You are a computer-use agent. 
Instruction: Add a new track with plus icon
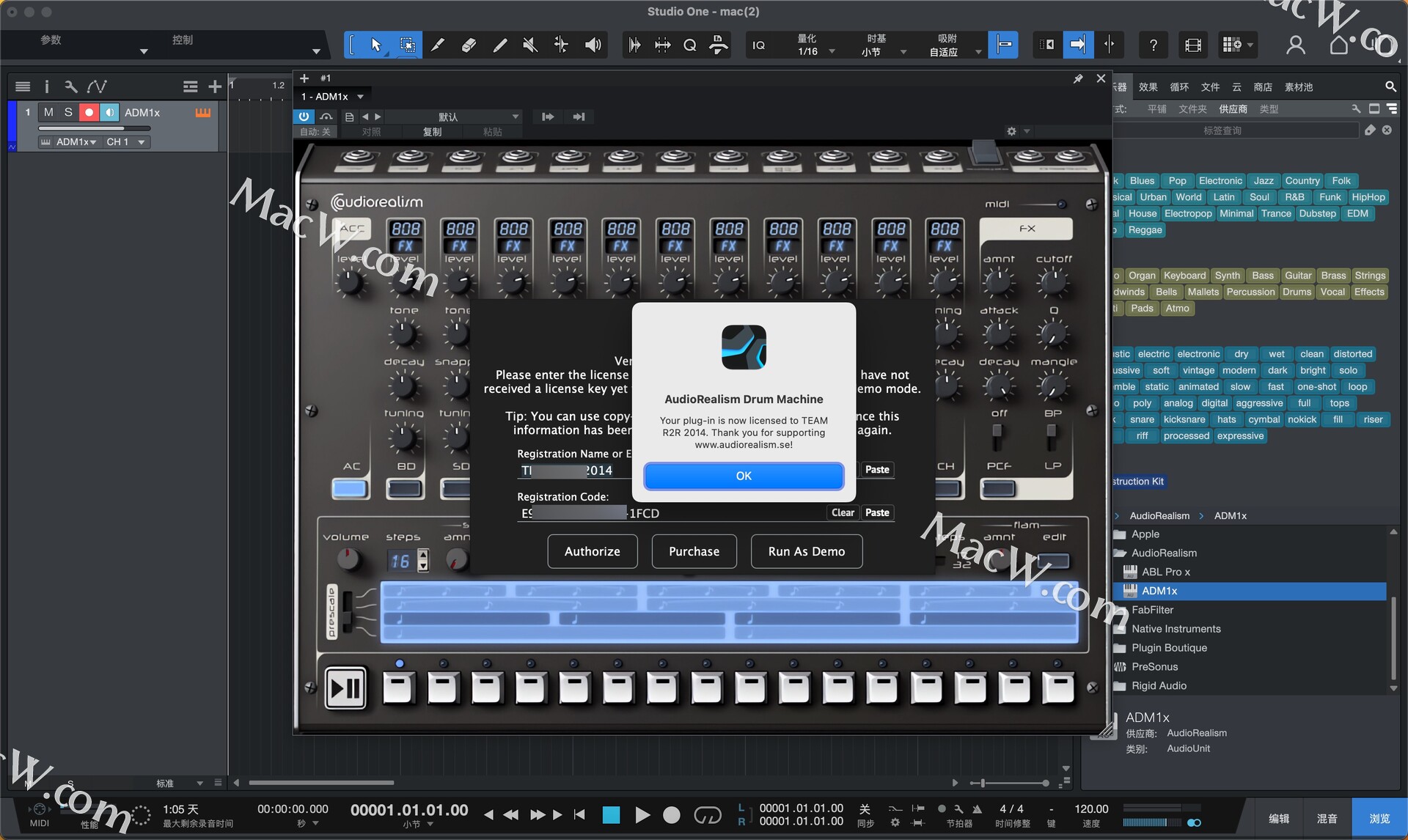click(215, 86)
